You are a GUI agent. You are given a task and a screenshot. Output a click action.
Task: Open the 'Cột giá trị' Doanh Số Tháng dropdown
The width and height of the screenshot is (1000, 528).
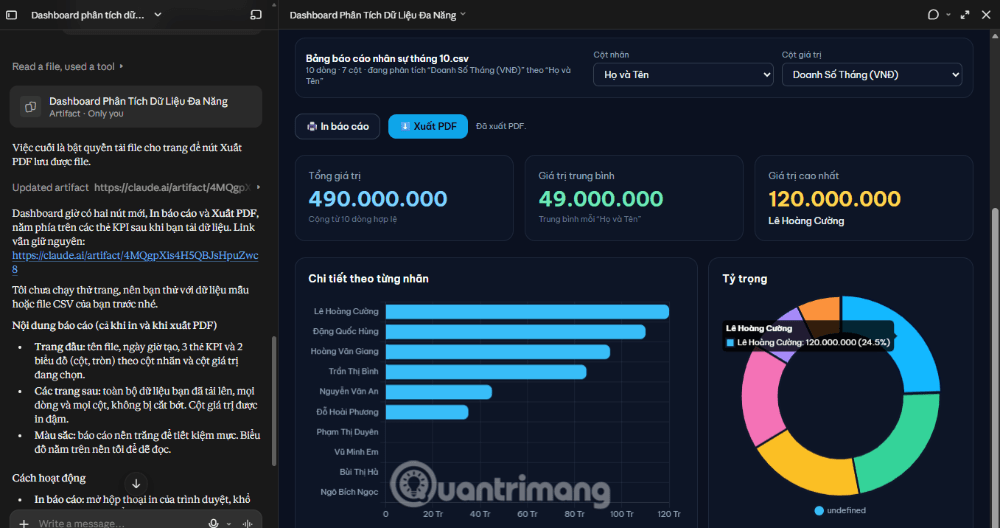coord(872,75)
